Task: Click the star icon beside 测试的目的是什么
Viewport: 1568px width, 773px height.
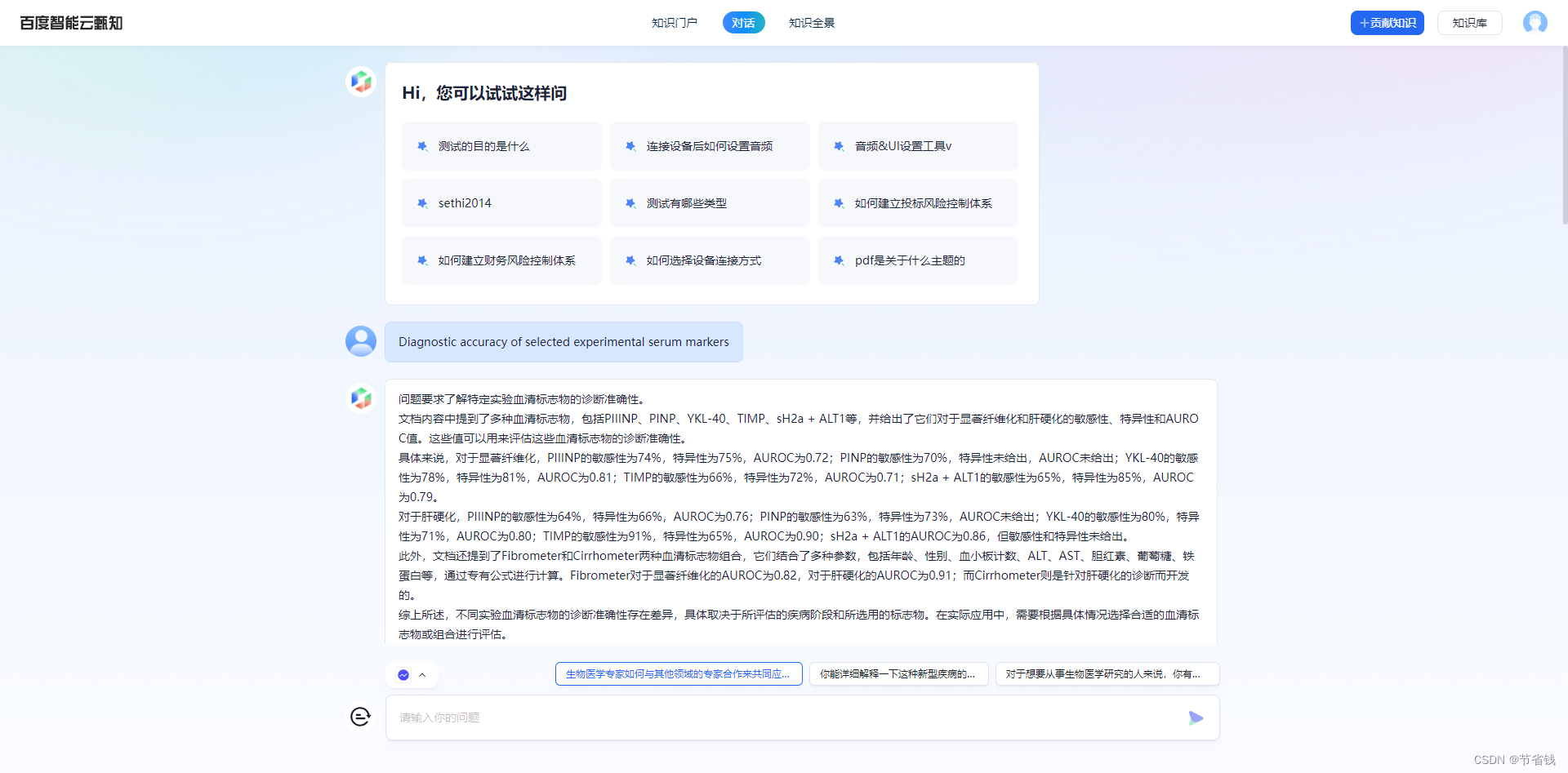Action: pyautogui.click(x=422, y=146)
